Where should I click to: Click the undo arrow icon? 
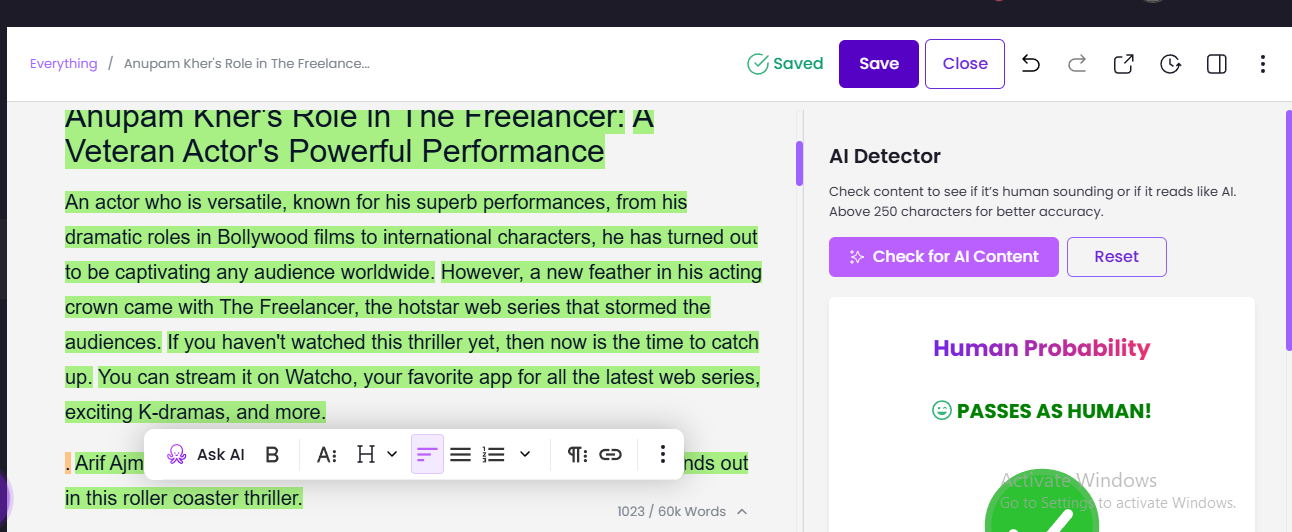(1030, 64)
